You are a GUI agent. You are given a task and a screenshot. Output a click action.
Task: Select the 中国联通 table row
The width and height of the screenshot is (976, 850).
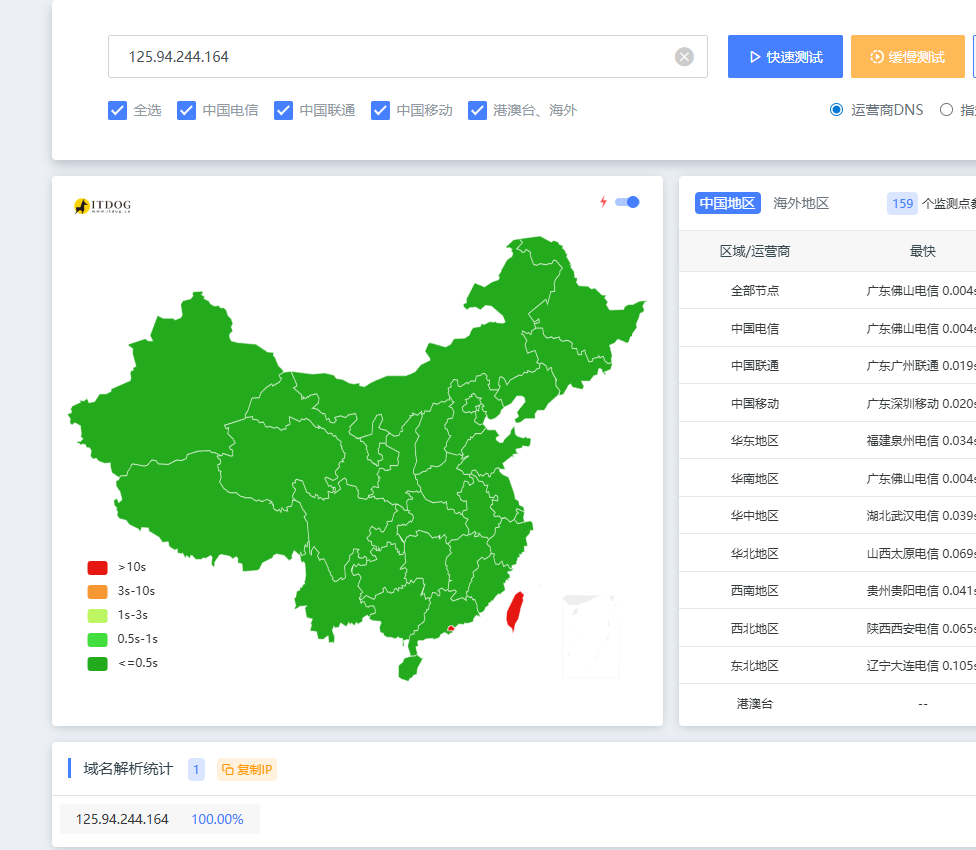point(827,365)
